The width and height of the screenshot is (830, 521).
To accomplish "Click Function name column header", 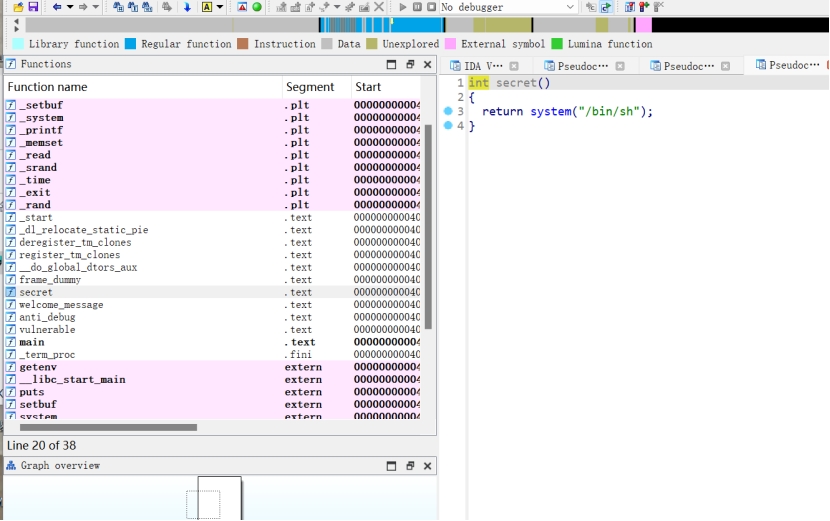I will click(x=47, y=87).
